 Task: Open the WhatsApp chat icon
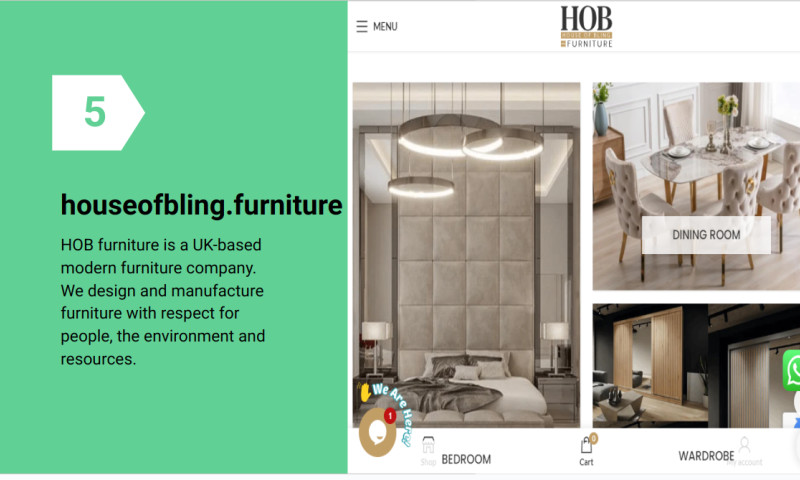[x=792, y=370]
